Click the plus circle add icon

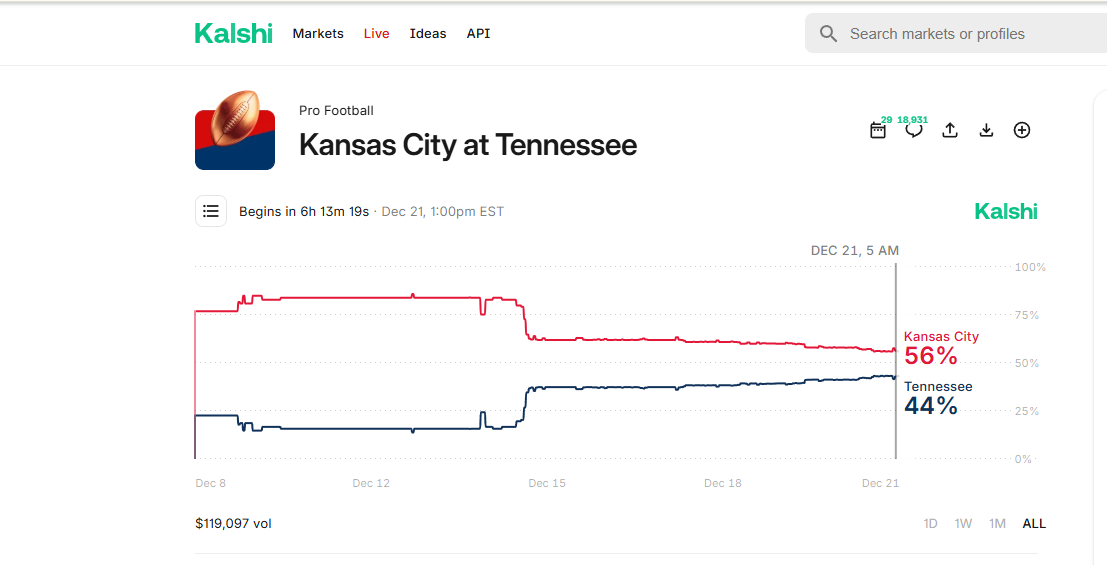pyautogui.click(x=1022, y=130)
